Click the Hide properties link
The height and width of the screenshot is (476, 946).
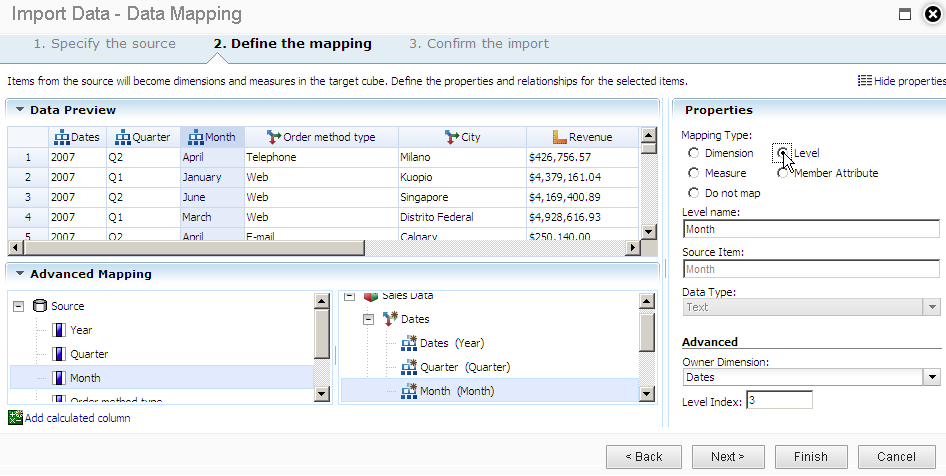click(910, 81)
